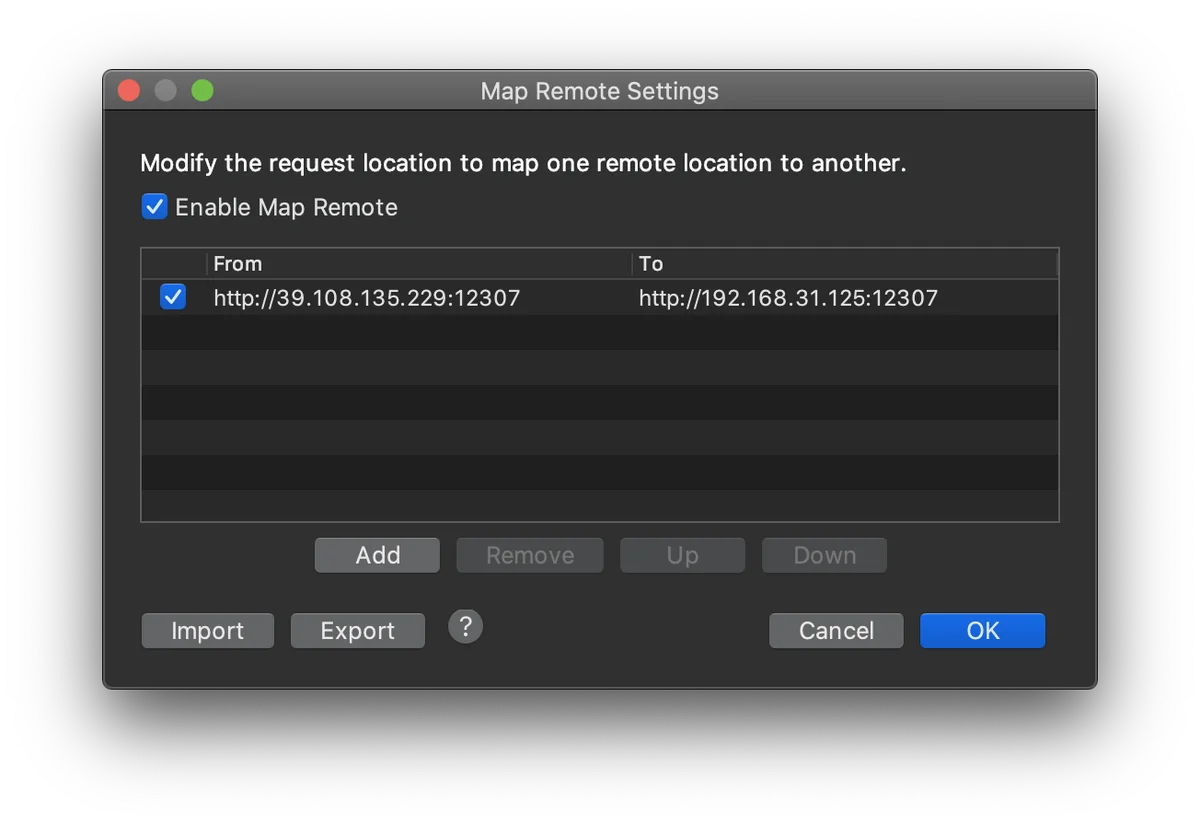This screenshot has height=825, width=1200.
Task: Click the Map Remote Settings title bar
Action: coord(599,91)
